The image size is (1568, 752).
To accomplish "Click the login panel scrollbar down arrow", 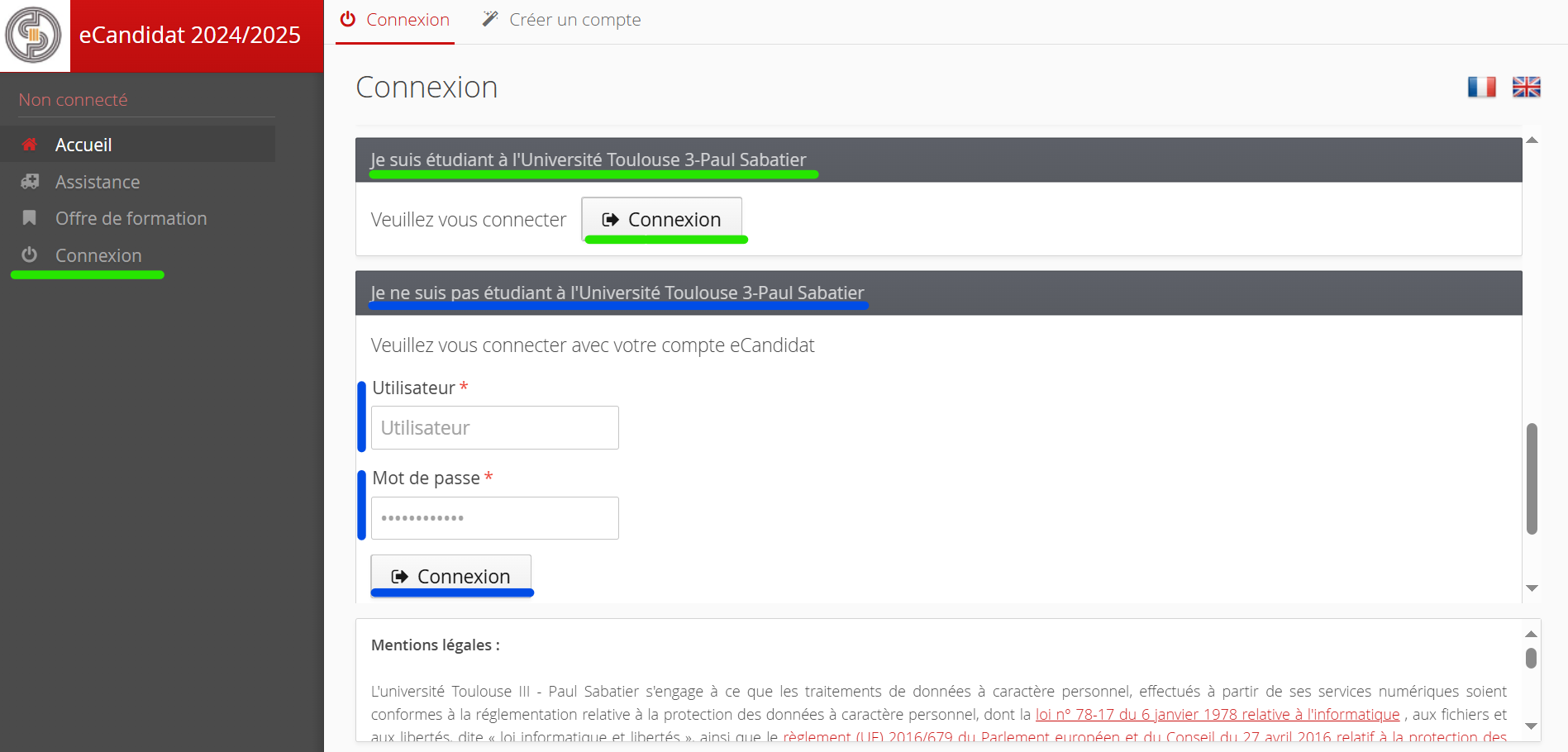I will point(1532,588).
